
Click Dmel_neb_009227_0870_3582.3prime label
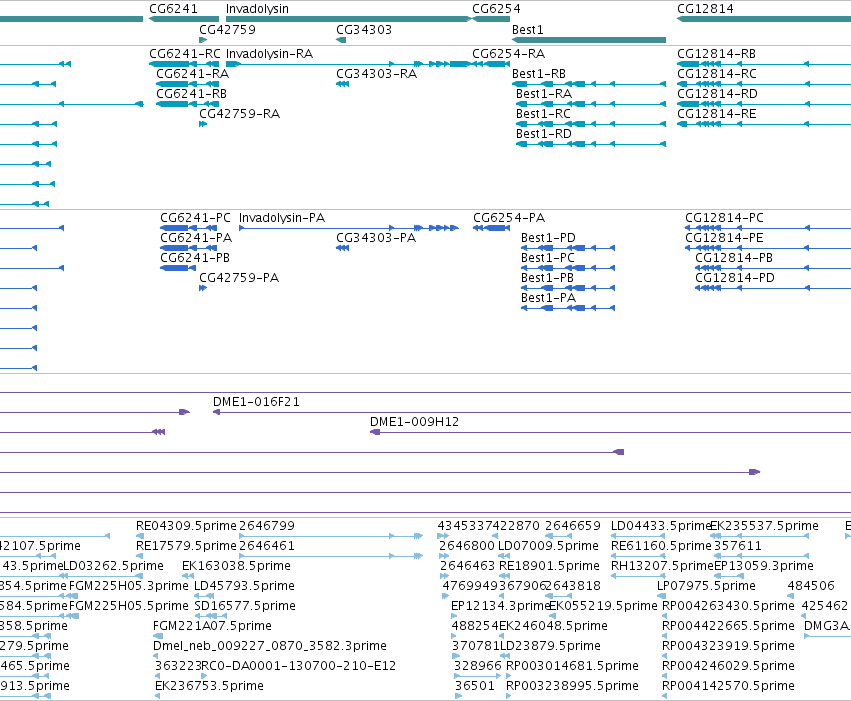pyautogui.click(x=270, y=646)
